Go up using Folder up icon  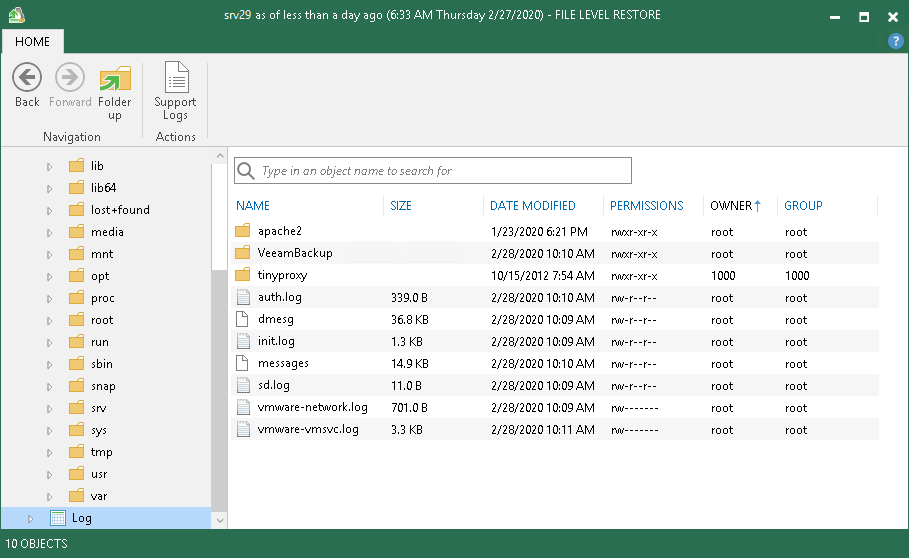point(115,78)
